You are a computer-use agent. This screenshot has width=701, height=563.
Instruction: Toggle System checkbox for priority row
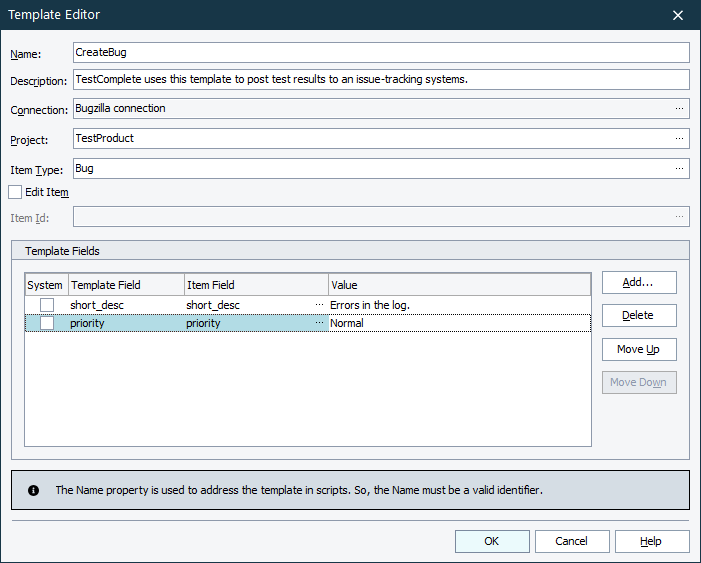(47, 323)
